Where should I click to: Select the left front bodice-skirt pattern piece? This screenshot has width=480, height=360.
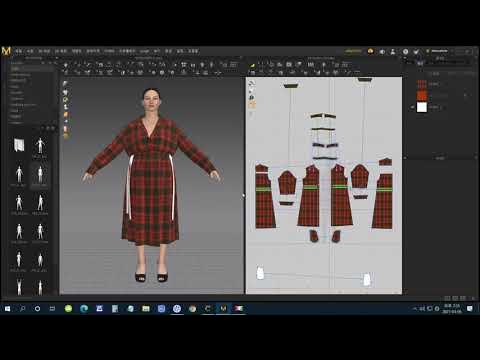(x=309, y=196)
